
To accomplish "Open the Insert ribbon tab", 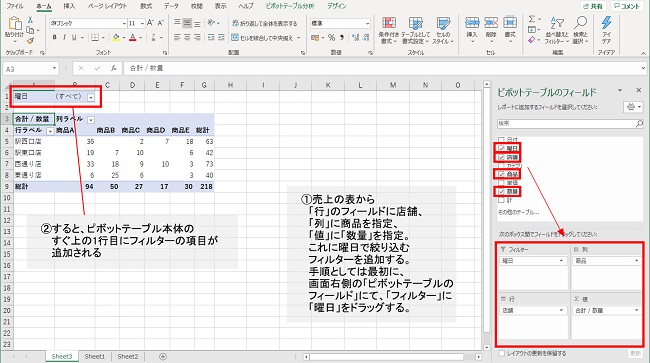I will pos(69,6).
